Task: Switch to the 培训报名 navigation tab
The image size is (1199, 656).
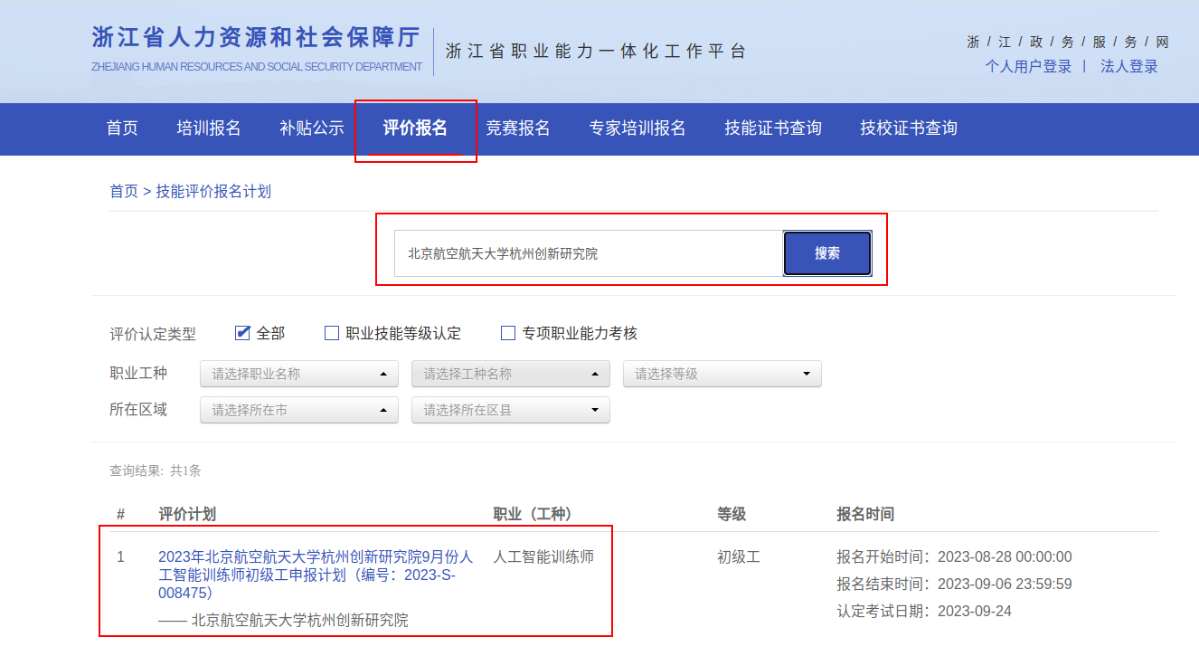Action: [x=207, y=129]
